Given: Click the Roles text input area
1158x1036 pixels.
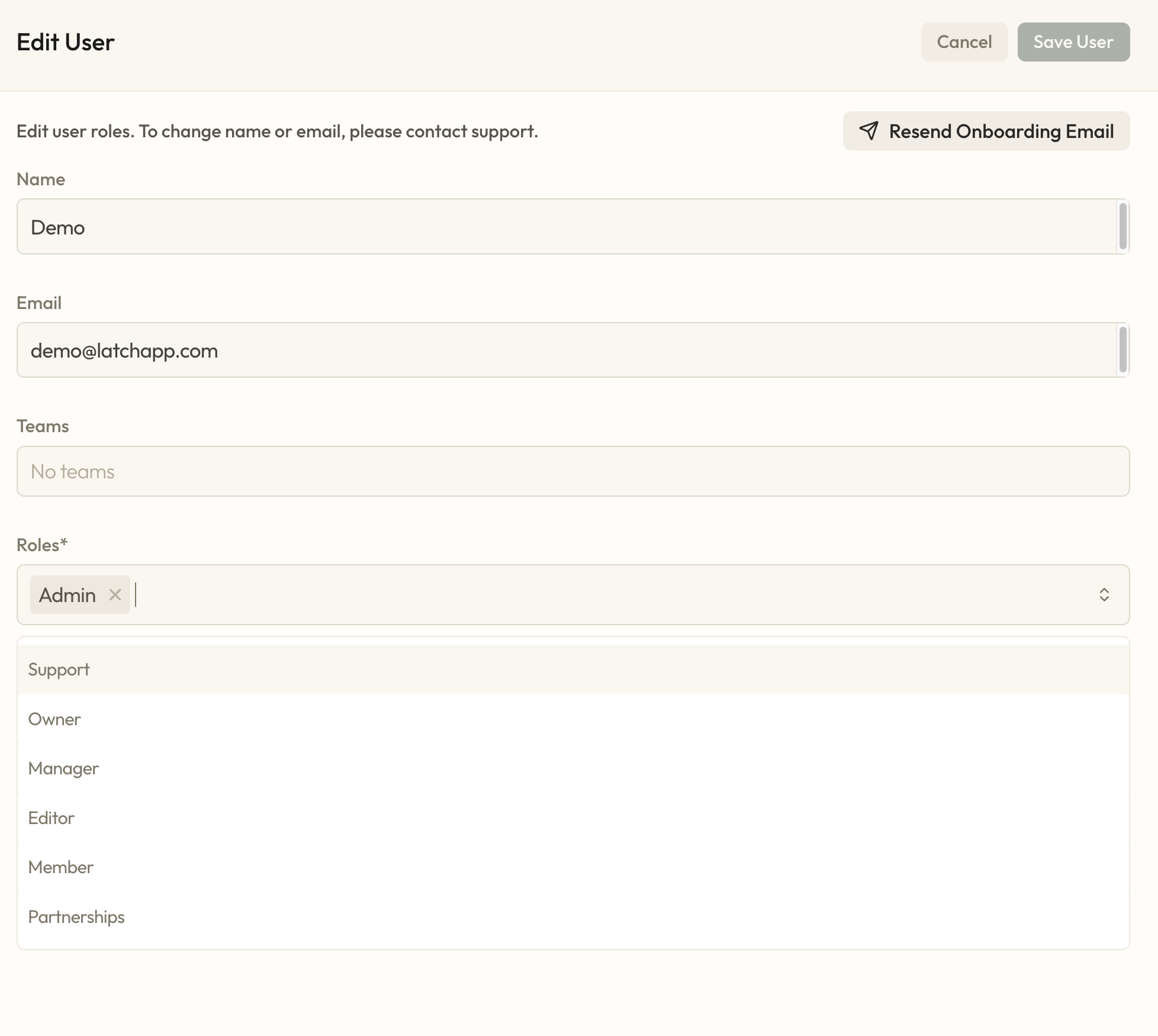Looking at the screenshot, I should [355, 595].
